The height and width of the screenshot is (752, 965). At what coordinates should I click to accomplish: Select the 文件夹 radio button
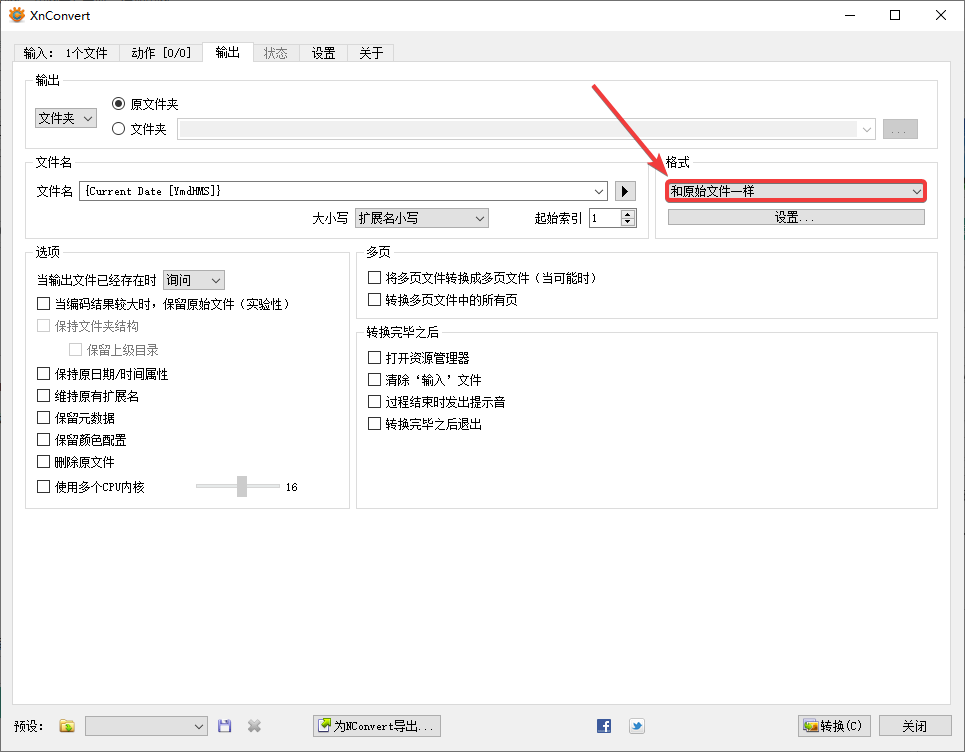coord(120,127)
